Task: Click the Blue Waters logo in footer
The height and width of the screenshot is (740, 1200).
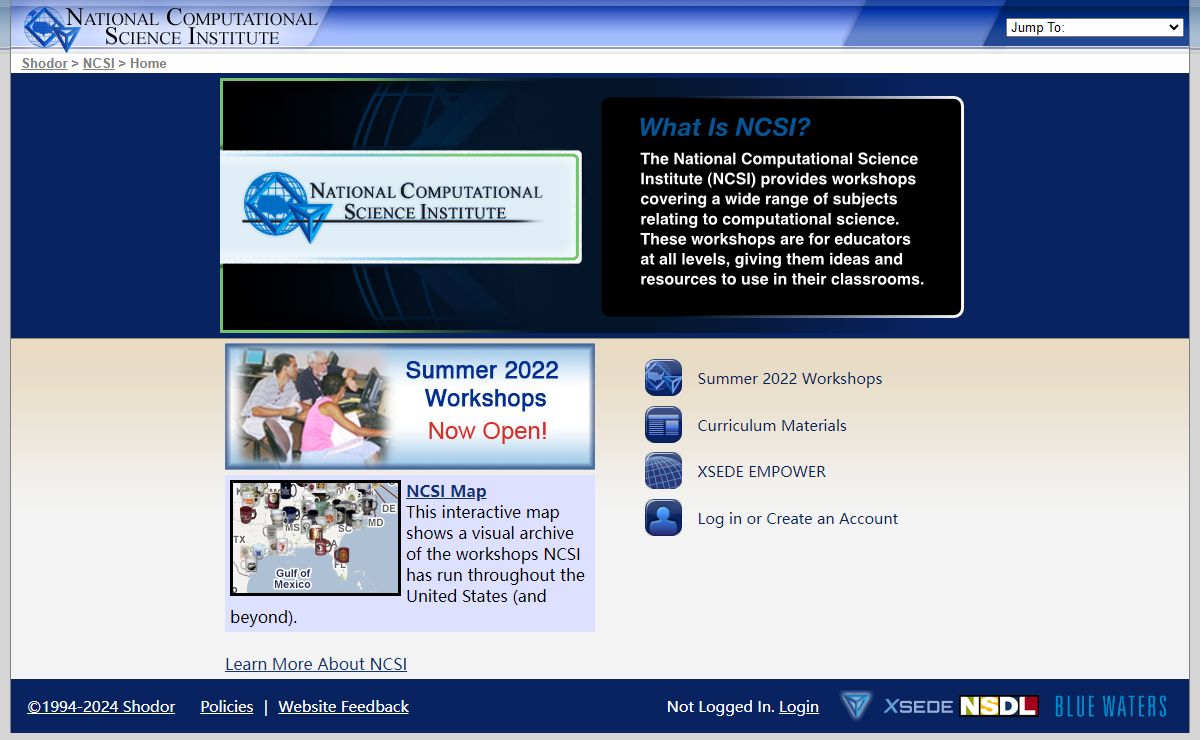Action: 1111,706
